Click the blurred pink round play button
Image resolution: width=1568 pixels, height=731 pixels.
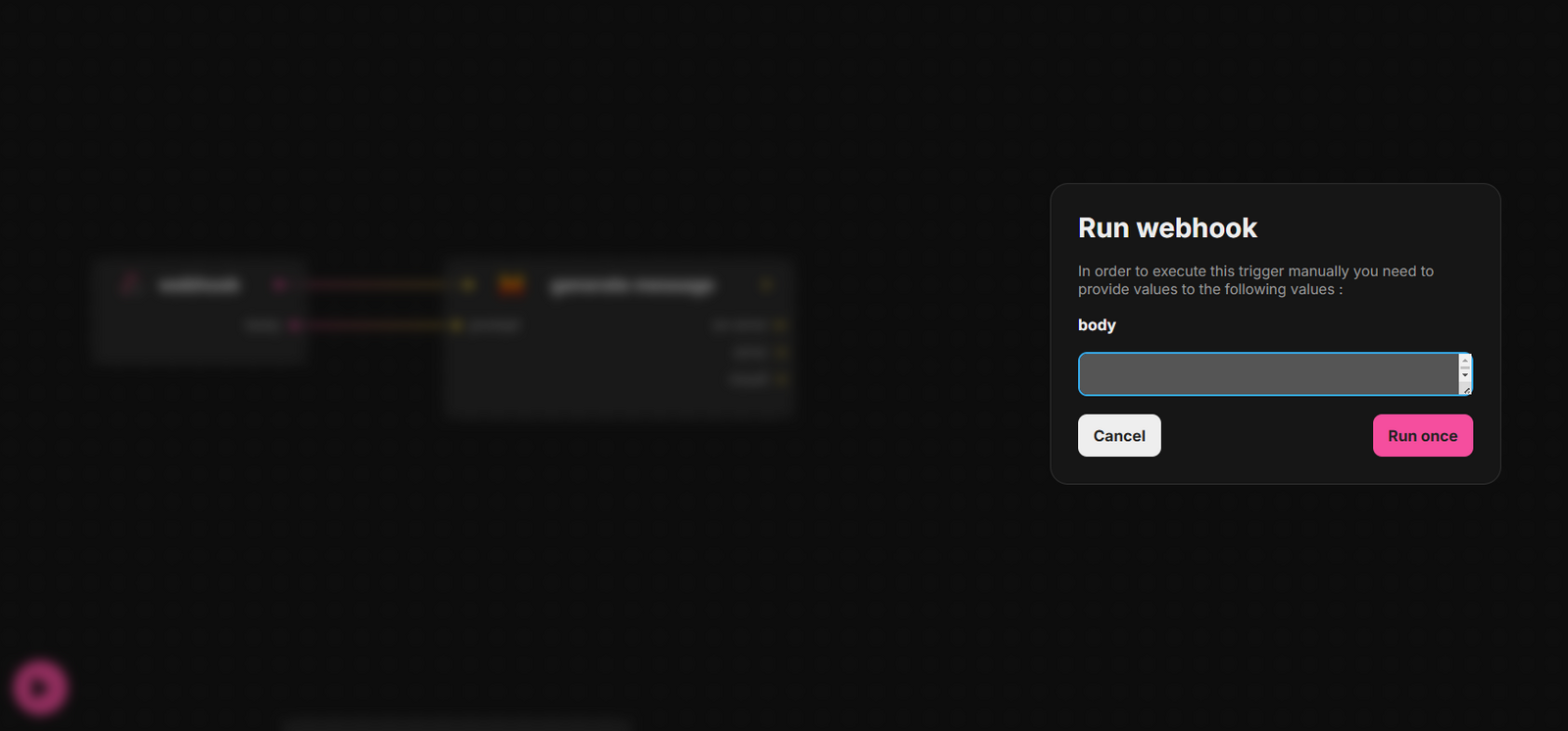39,688
